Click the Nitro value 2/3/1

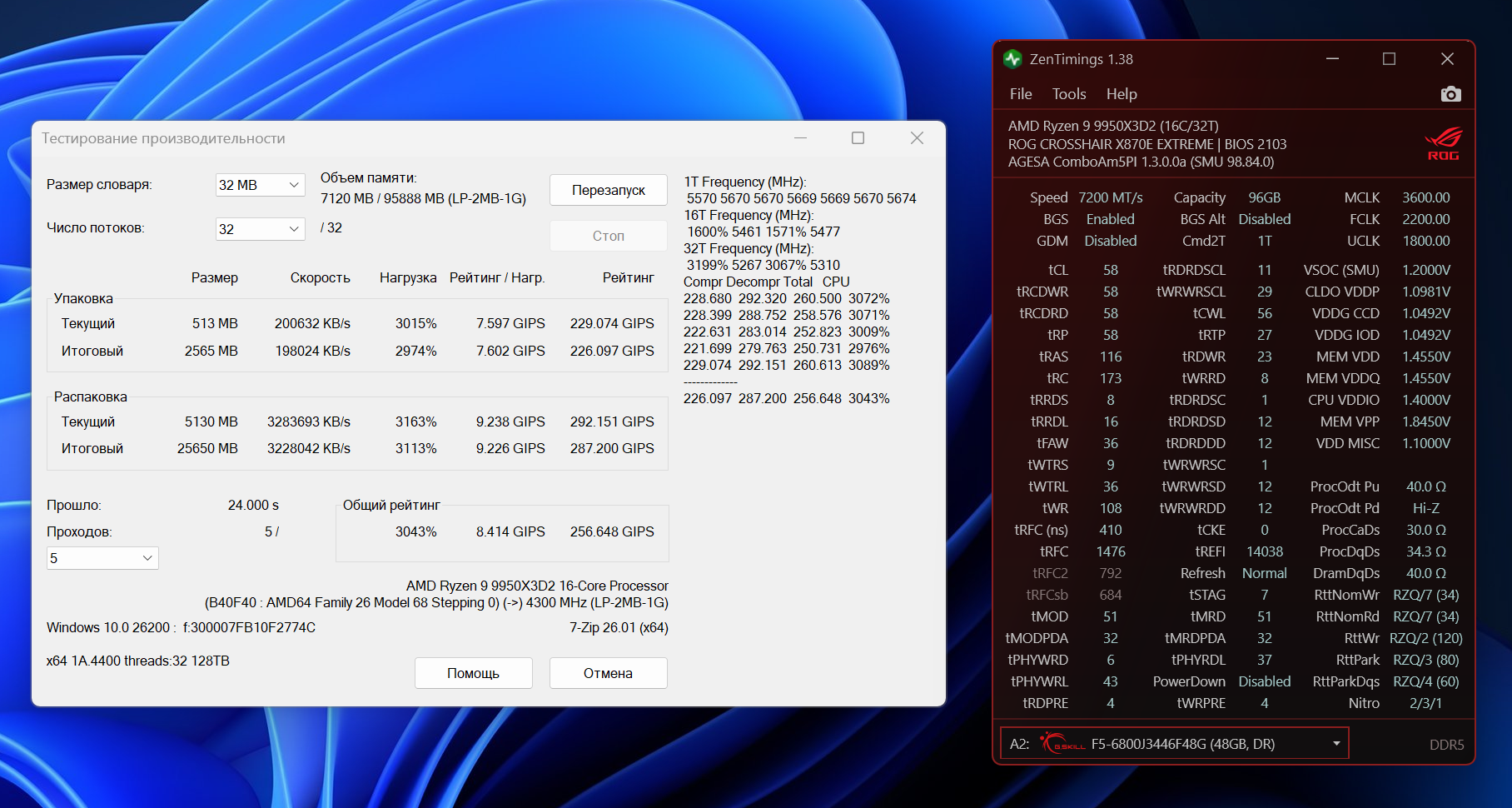(x=1426, y=703)
